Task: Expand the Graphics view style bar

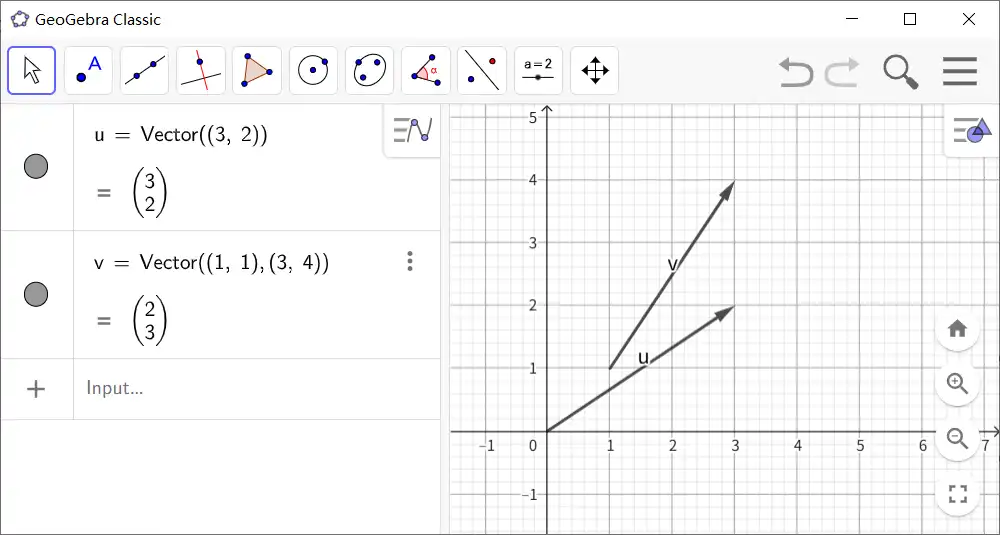Action: tap(971, 129)
